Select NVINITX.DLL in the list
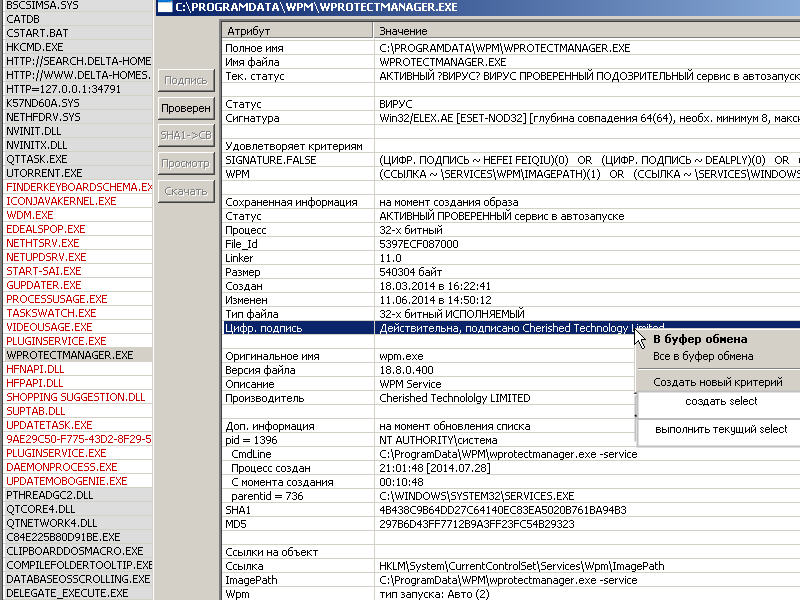 (37, 145)
